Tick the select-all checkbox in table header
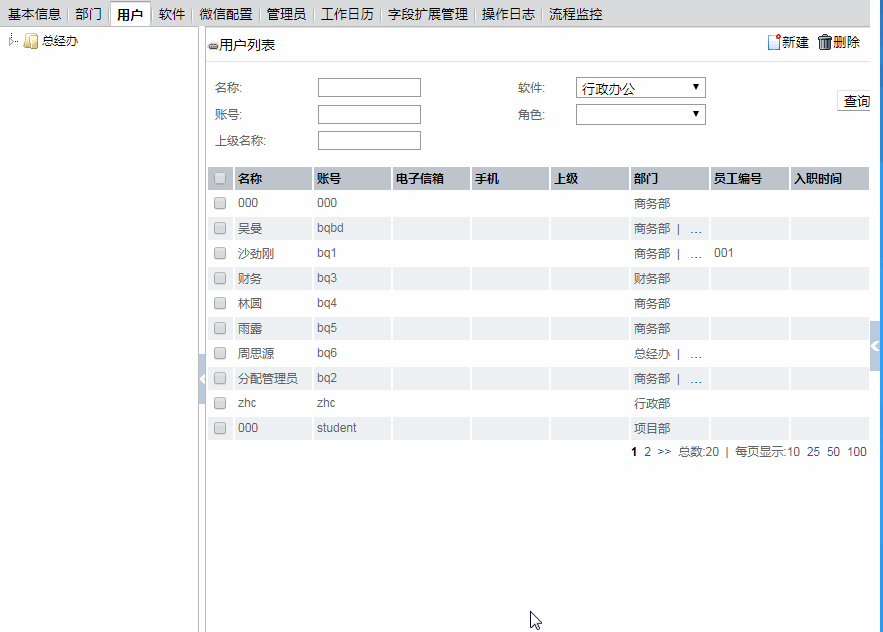Screen dimensions: 883x632 click(x=220, y=179)
